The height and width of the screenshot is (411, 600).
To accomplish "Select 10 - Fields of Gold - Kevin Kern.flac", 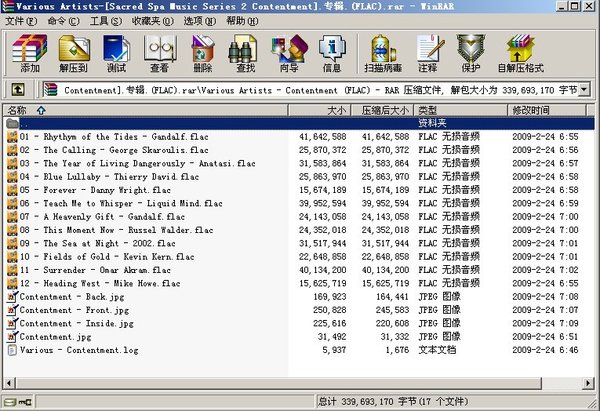I will [107, 257].
